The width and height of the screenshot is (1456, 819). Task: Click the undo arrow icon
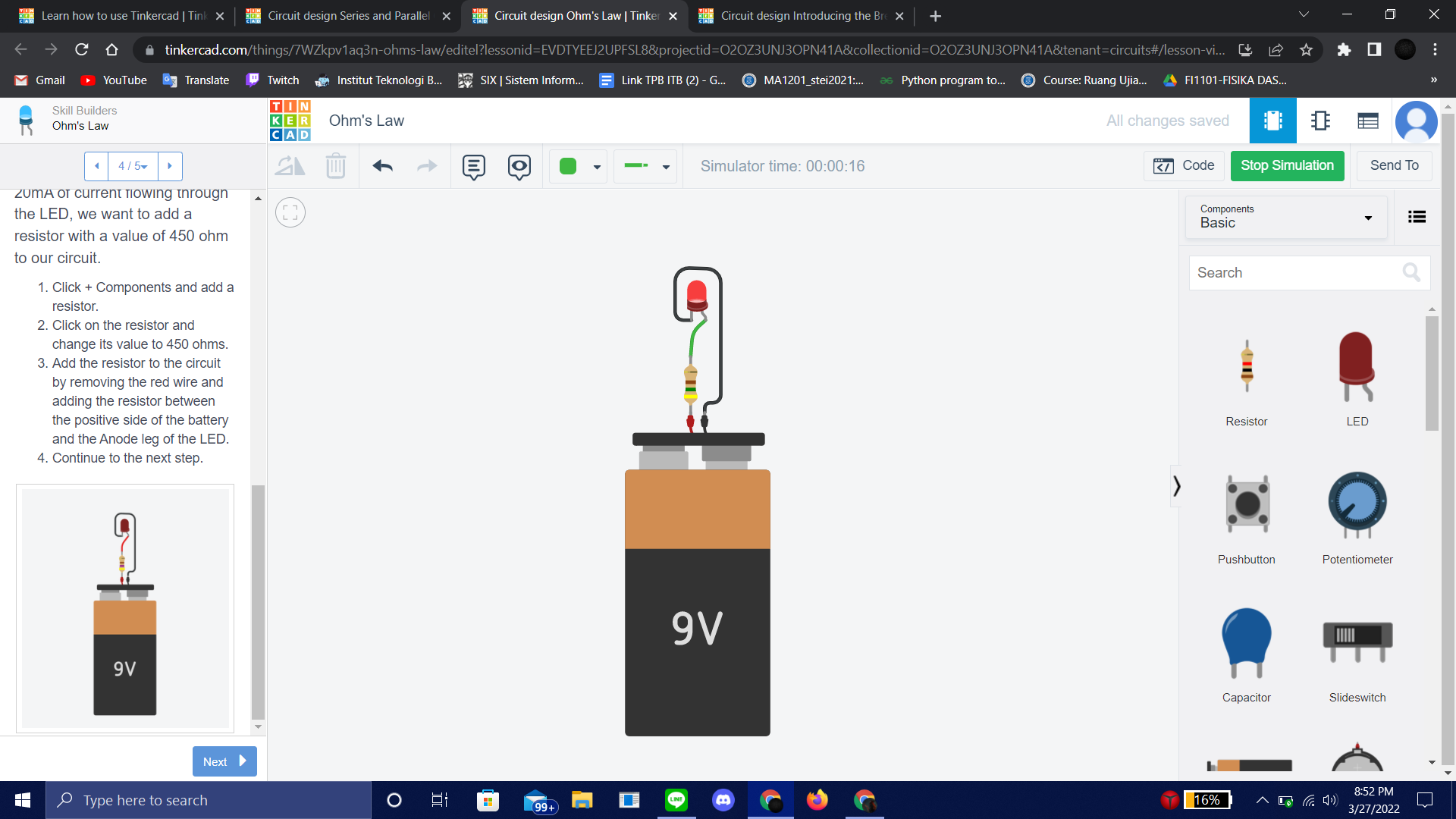click(382, 166)
